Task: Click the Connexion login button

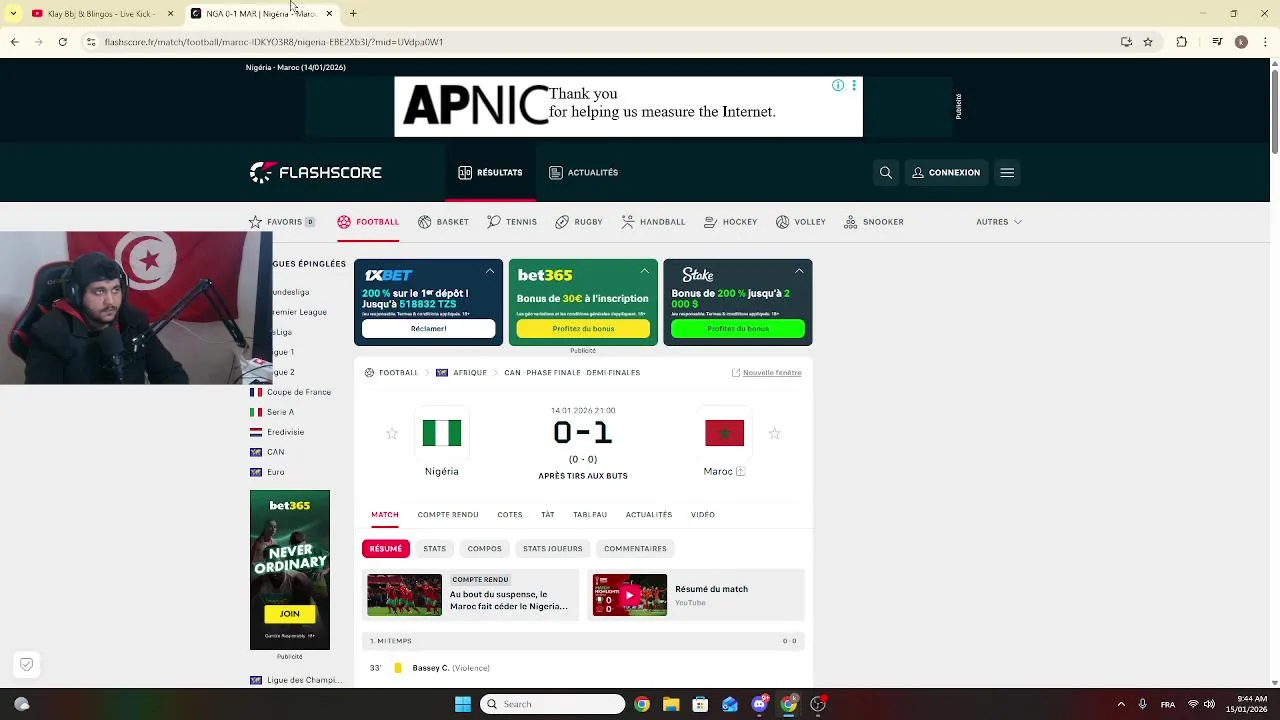Action: [946, 172]
